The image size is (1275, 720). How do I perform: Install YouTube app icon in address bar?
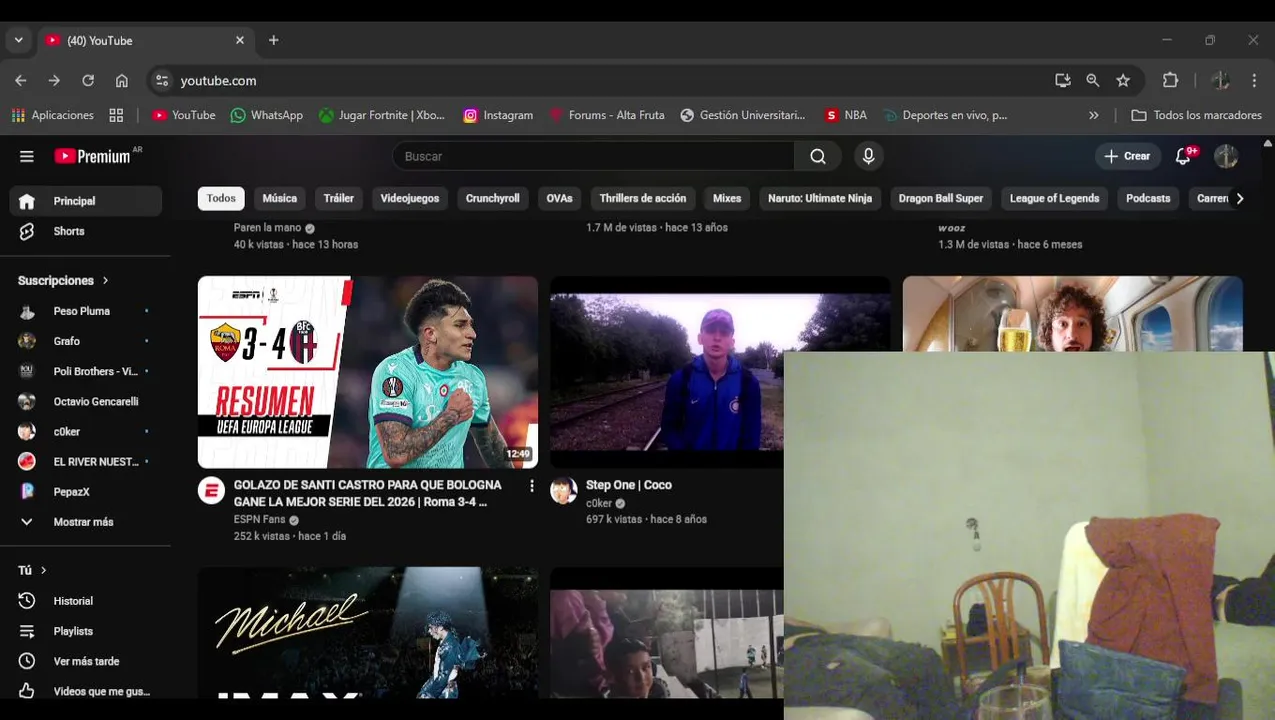[1063, 81]
